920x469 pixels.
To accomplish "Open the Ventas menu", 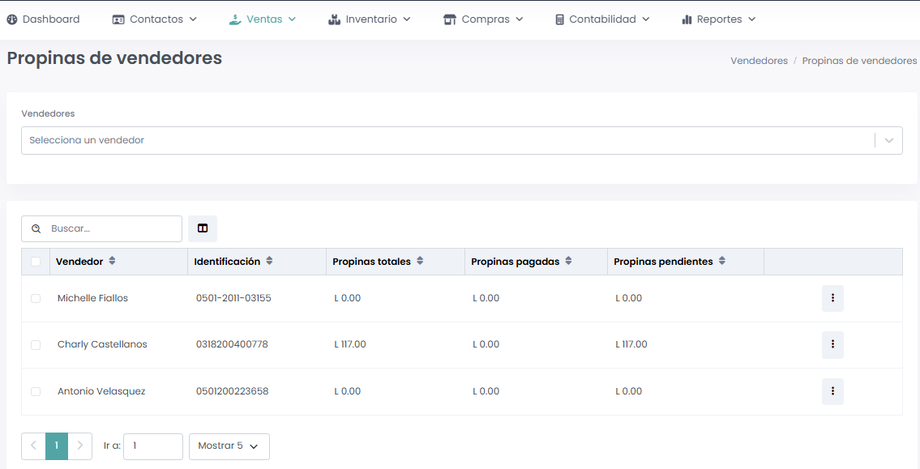I will coord(262,19).
